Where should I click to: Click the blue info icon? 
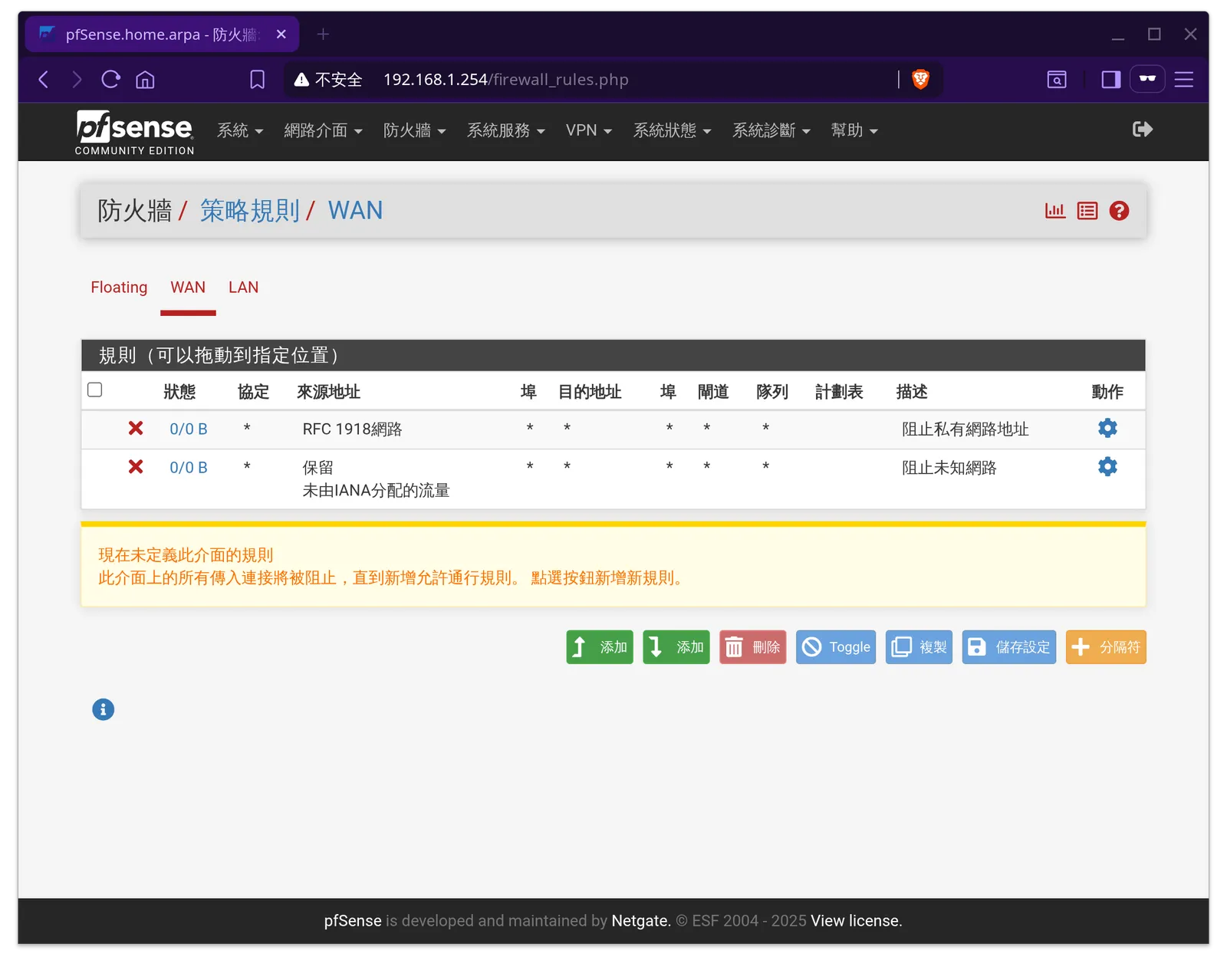[103, 709]
